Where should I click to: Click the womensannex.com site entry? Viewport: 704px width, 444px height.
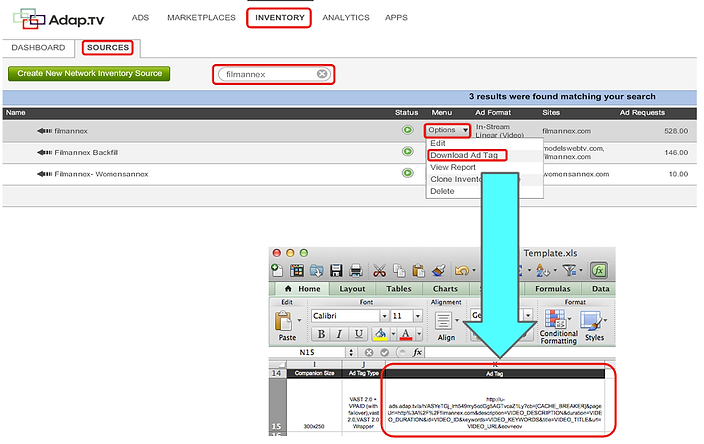tap(576, 174)
